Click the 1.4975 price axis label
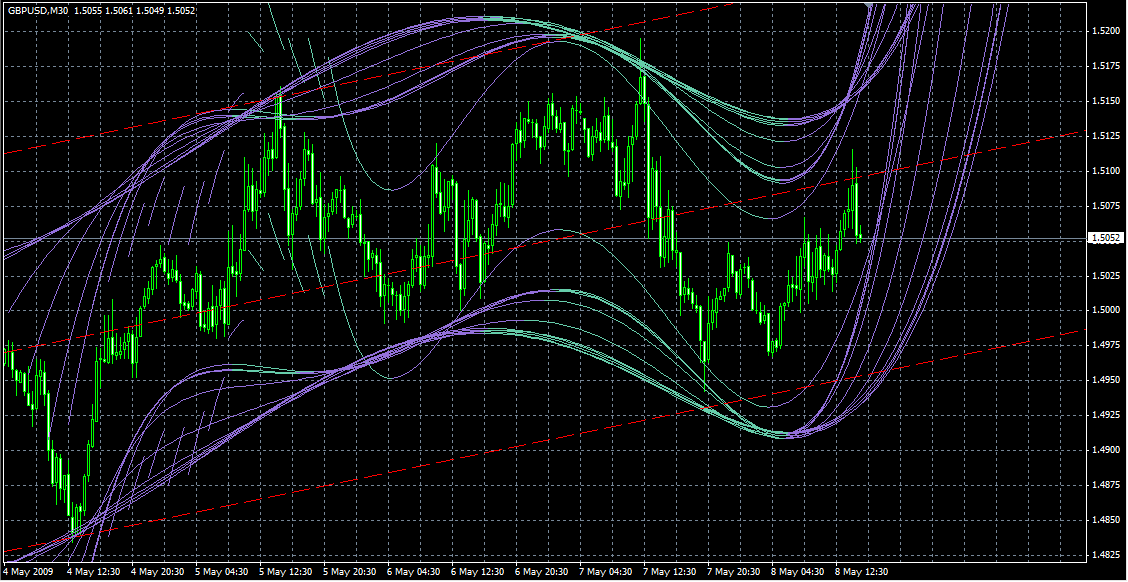The width and height of the screenshot is (1128, 582). pos(1106,345)
